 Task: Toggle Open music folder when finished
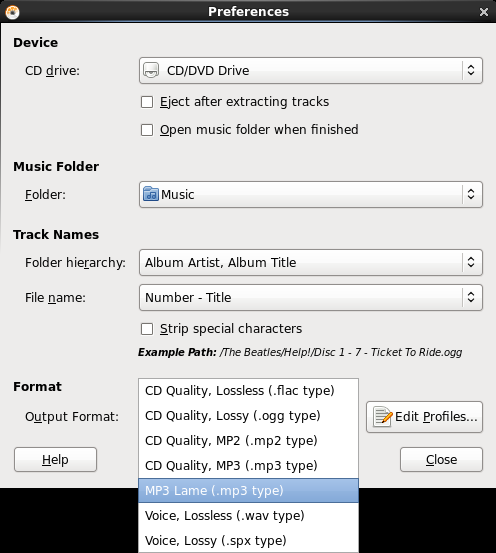(147, 130)
